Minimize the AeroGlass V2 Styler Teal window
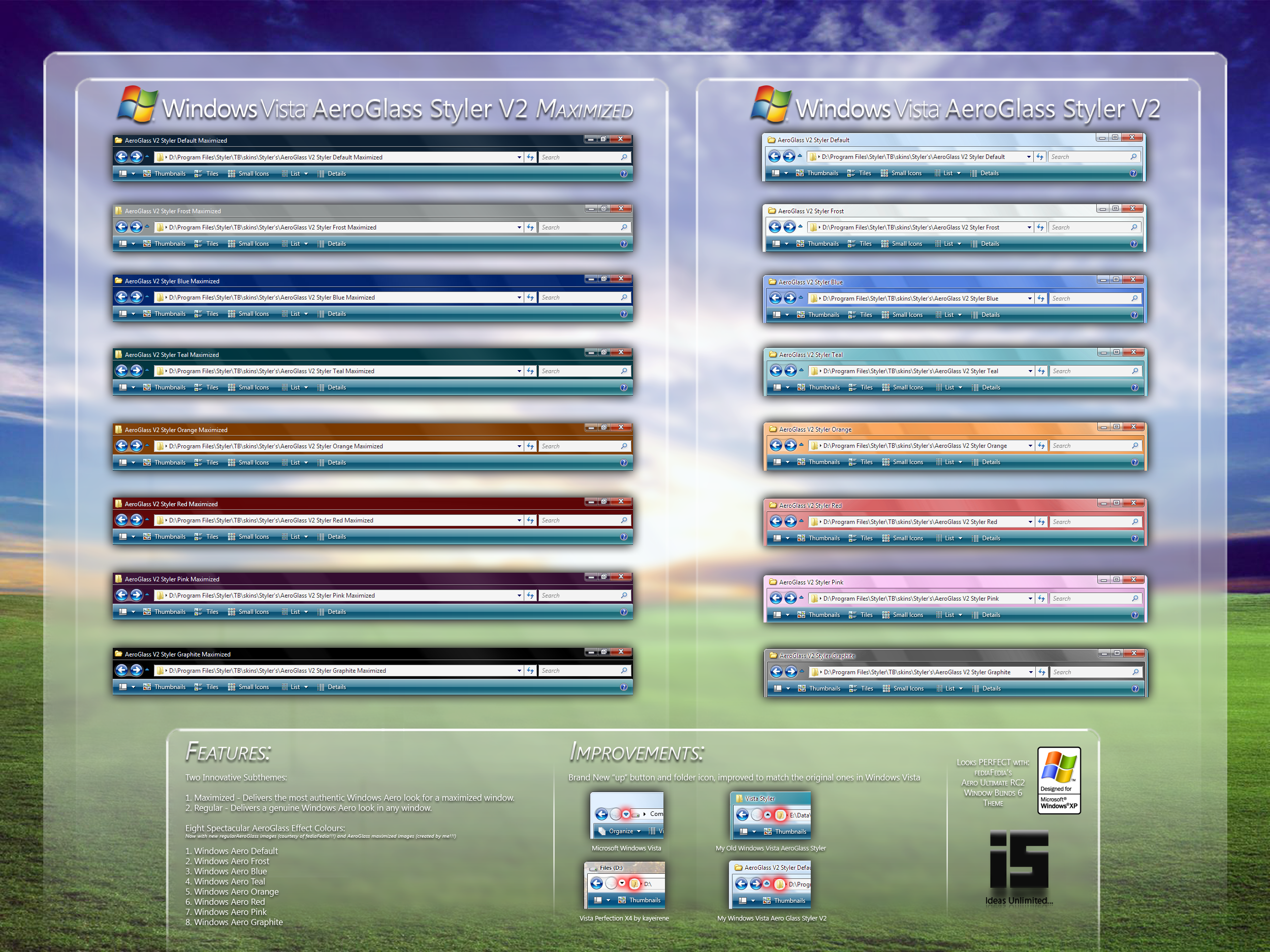The image size is (1270, 952). (x=1103, y=352)
